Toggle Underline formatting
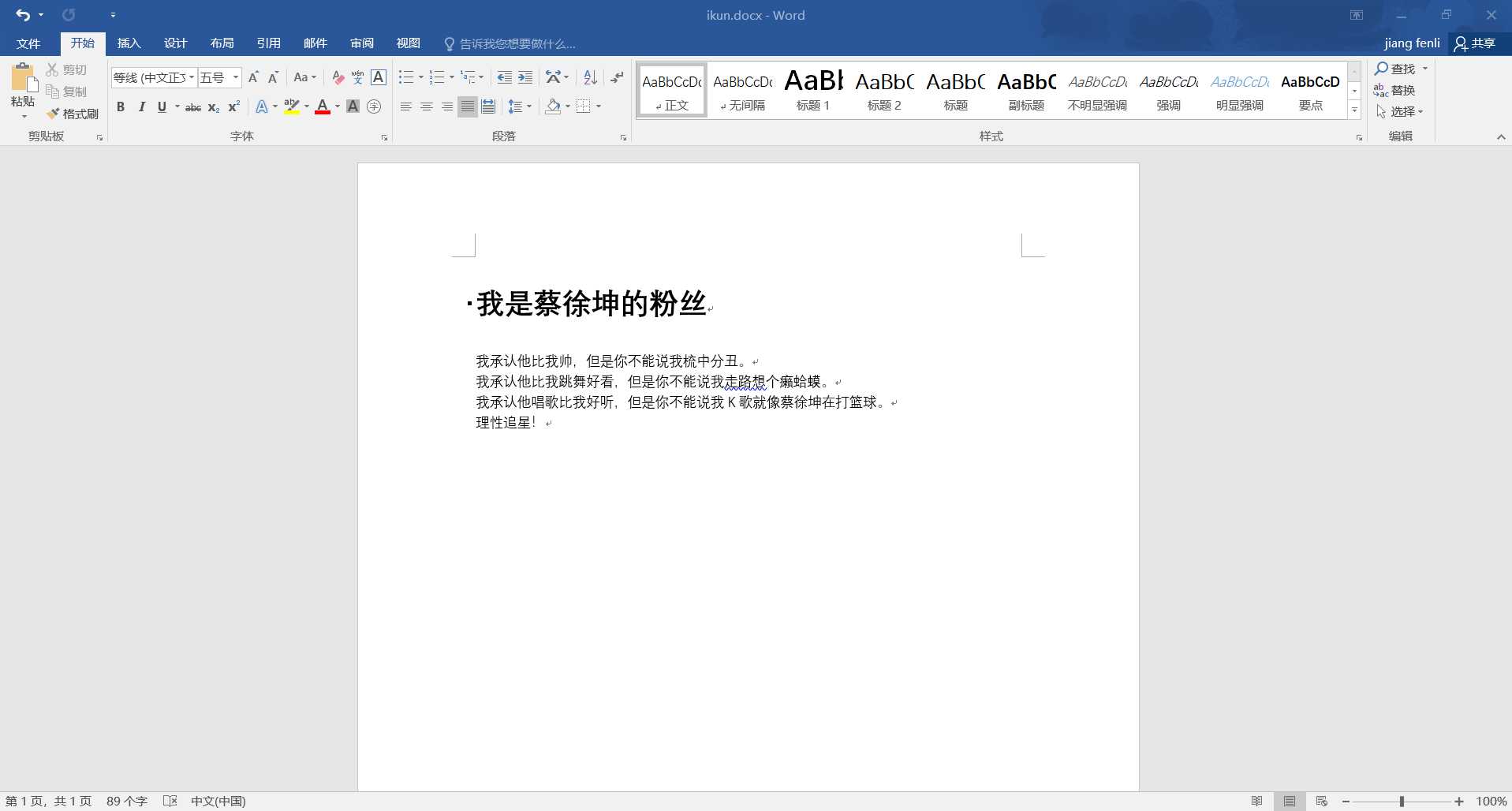 pyautogui.click(x=162, y=107)
